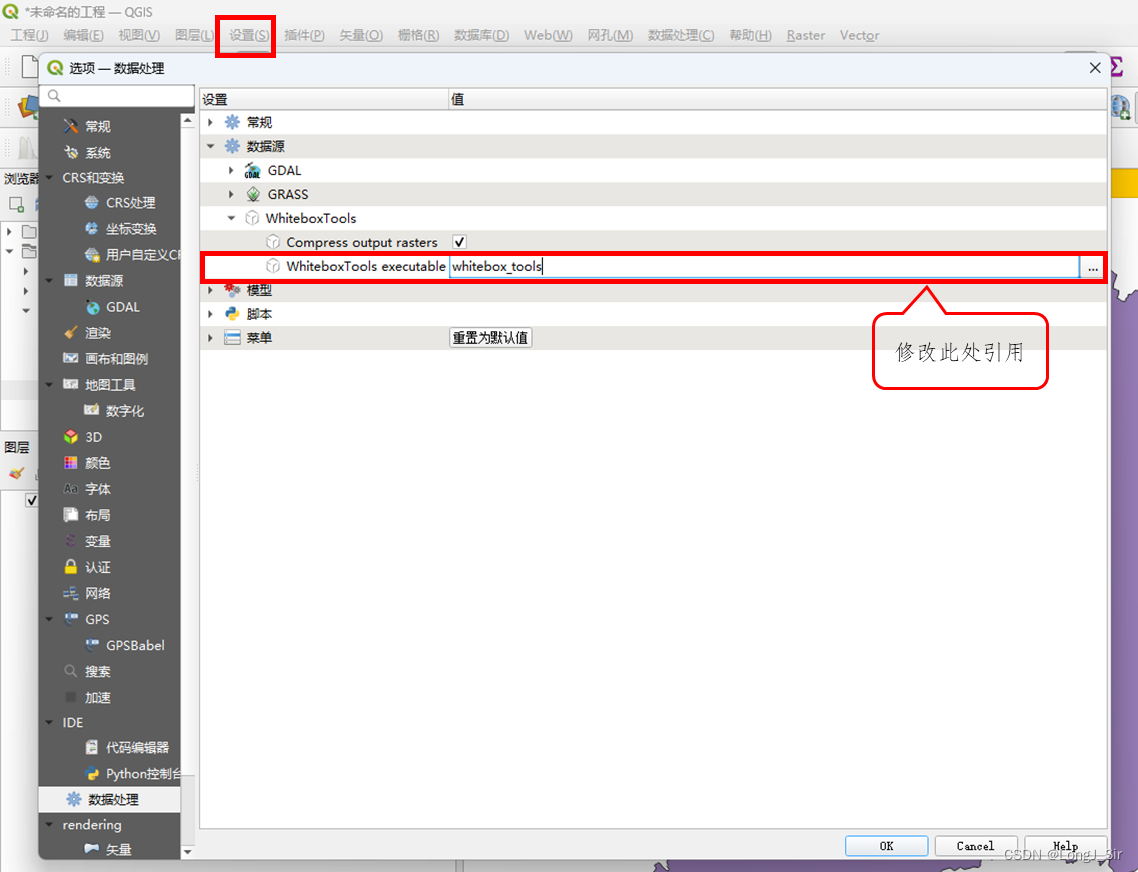Open the 插件 menu
The height and width of the screenshot is (872, 1138).
click(x=303, y=35)
